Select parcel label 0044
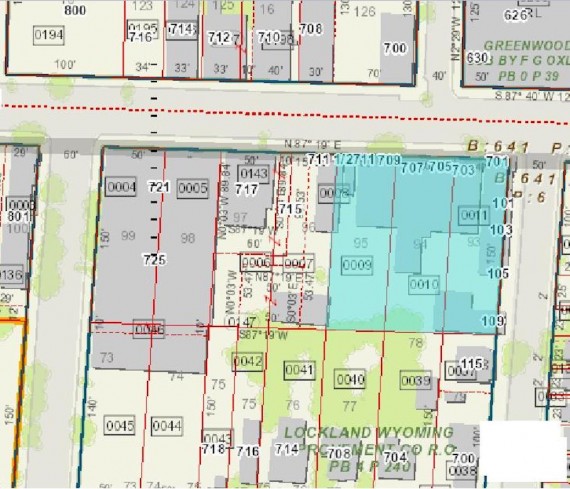This screenshot has height=489, width=570. pyautogui.click(x=167, y=426)
